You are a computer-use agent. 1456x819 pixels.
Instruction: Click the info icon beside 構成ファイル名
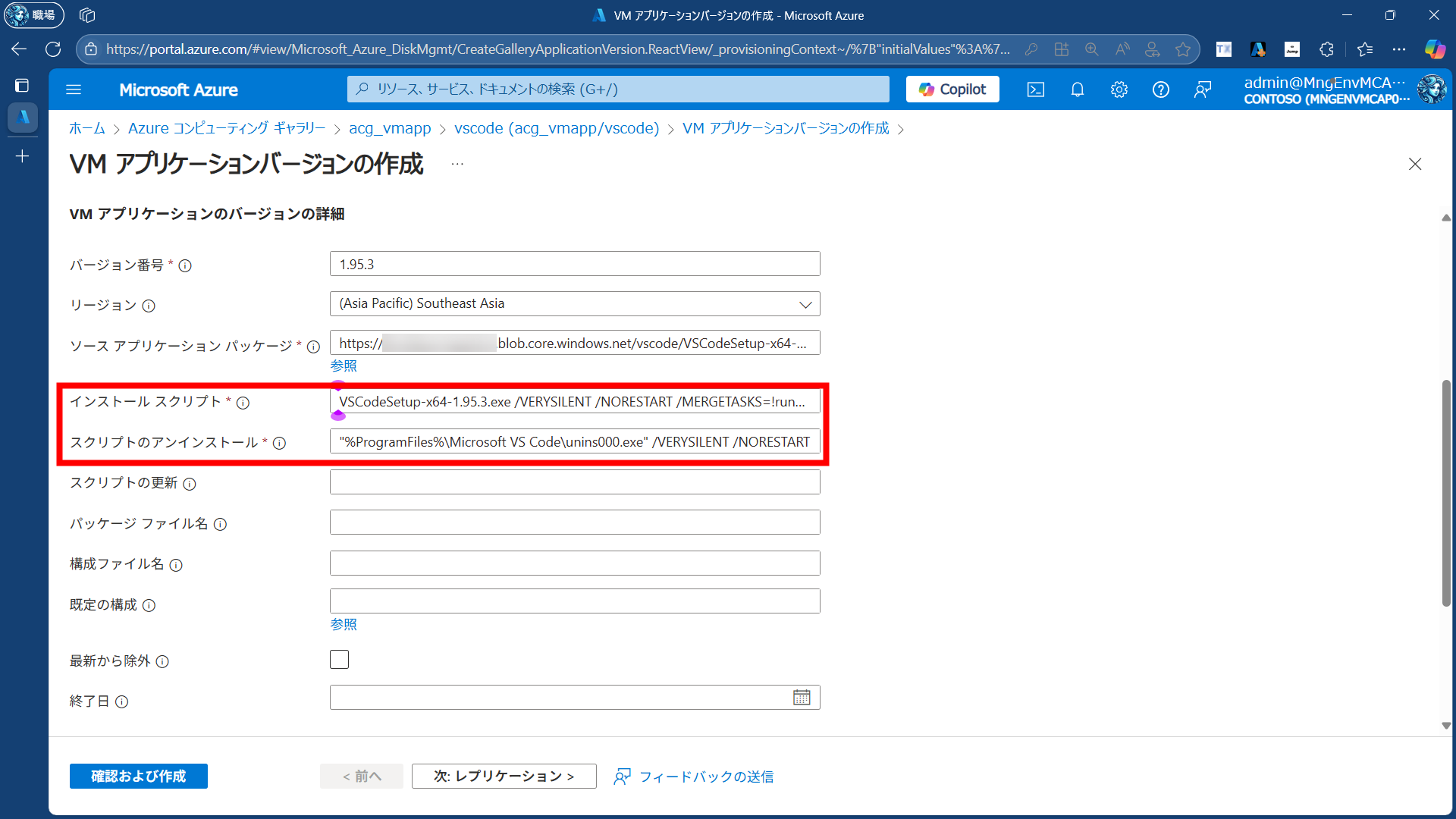176,565
